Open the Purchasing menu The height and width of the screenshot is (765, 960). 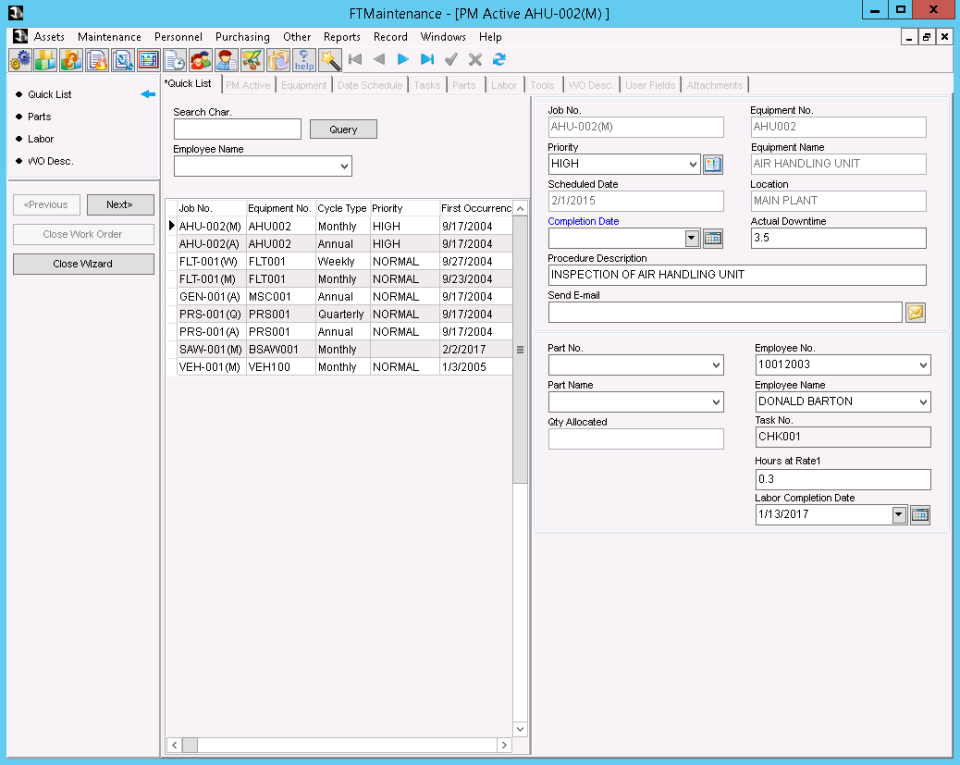point(242,37)
